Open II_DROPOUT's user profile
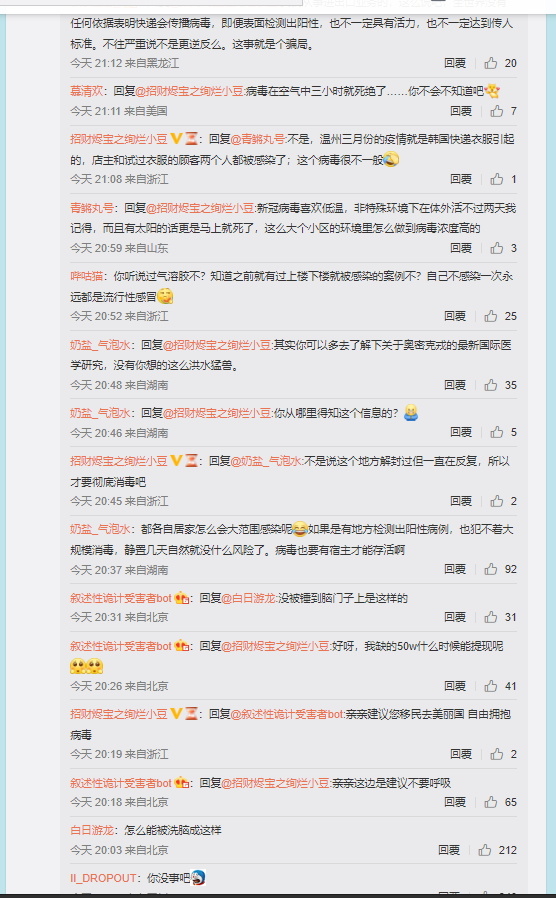556x898 pixels. pyautogui.click(x=103, y=877)
